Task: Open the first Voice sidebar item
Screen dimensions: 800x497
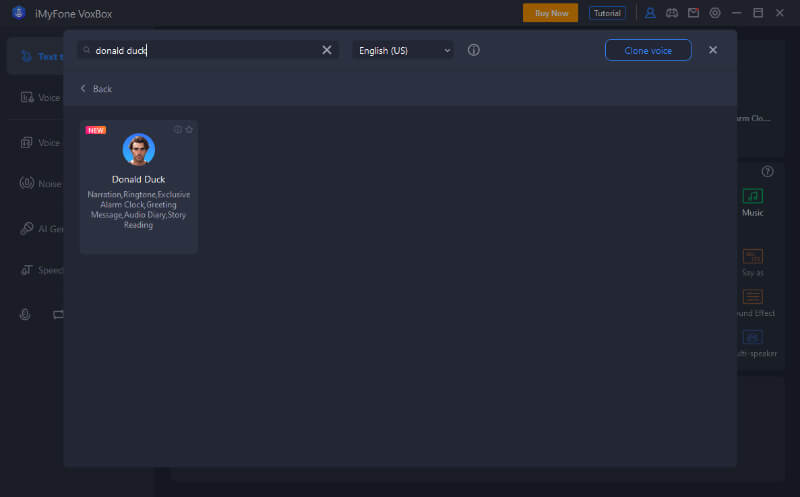Action: pyautogui.click(x=40, y=97)
